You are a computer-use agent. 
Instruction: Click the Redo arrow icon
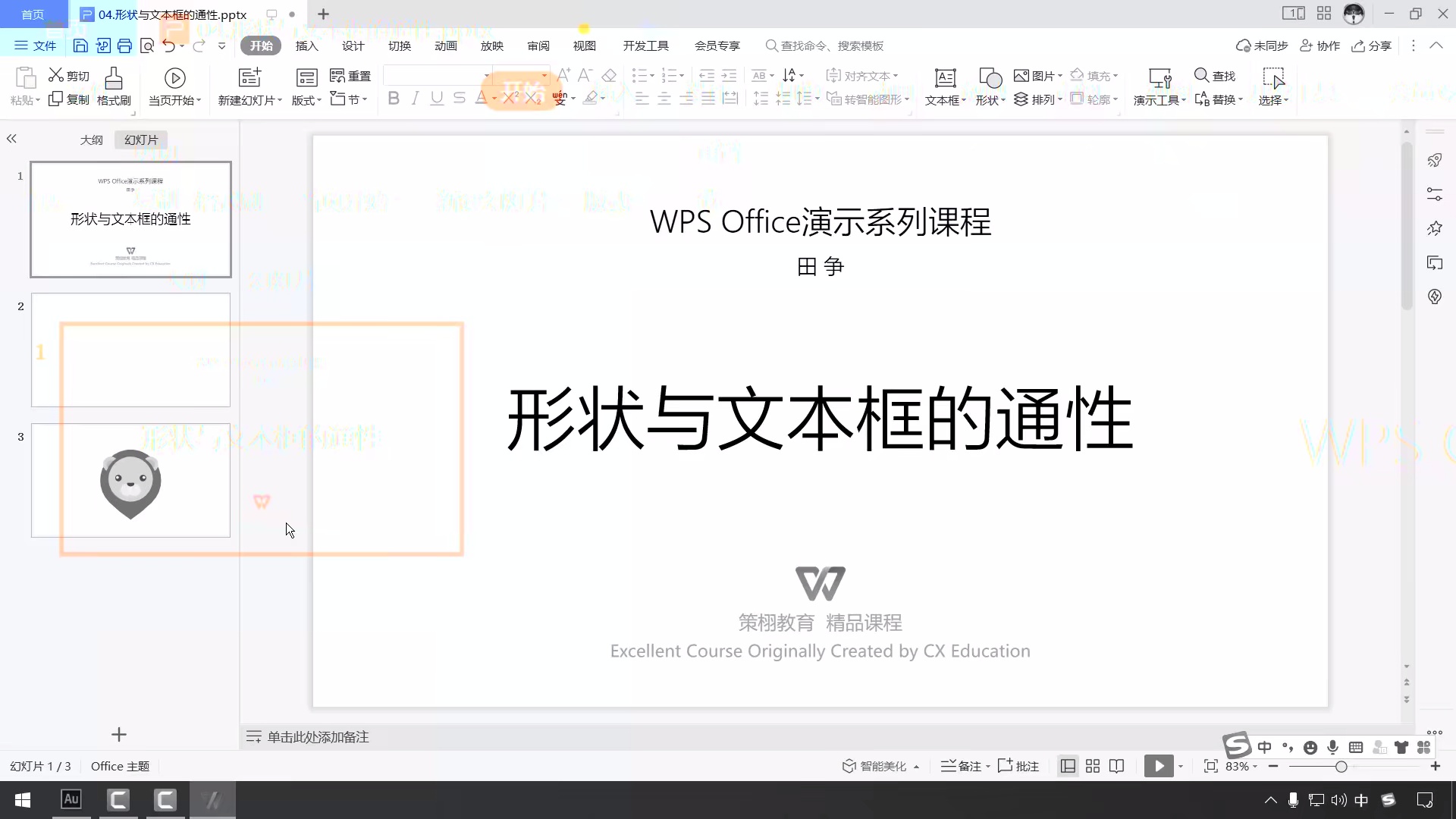pos(199,46)
